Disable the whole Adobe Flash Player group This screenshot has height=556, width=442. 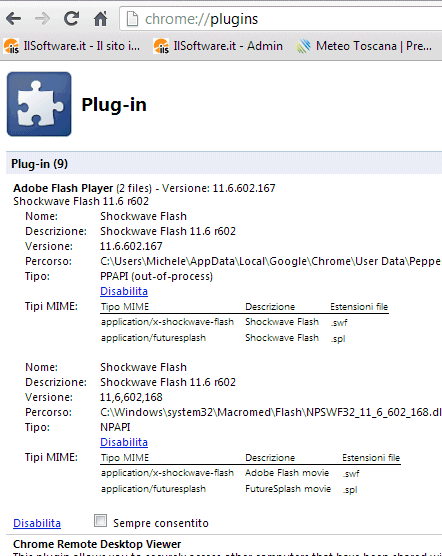[x=37, y=523]
